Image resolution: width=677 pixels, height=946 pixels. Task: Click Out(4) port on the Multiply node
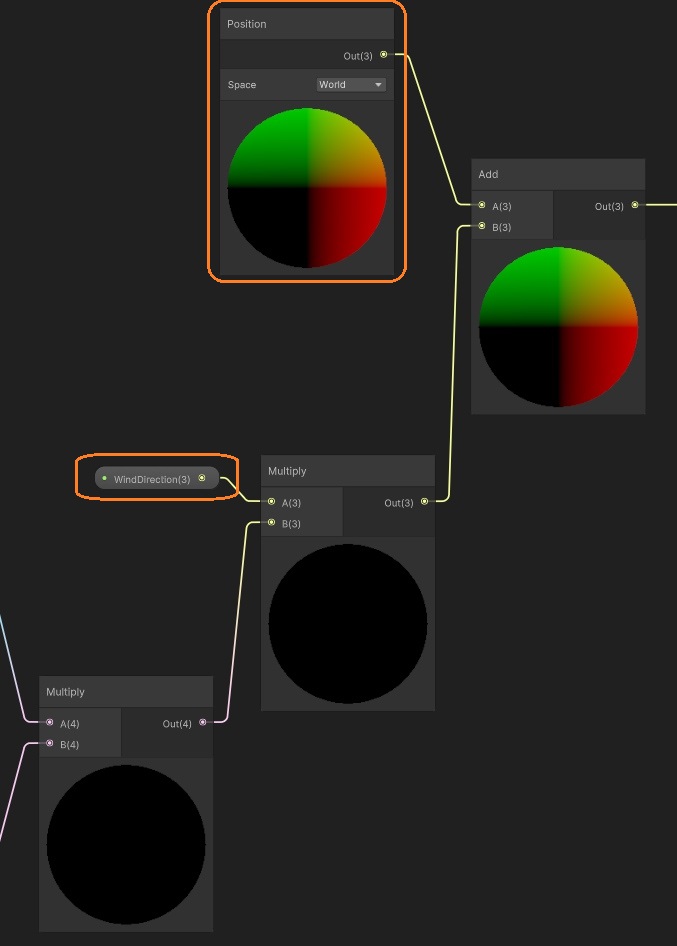point(203,722)
